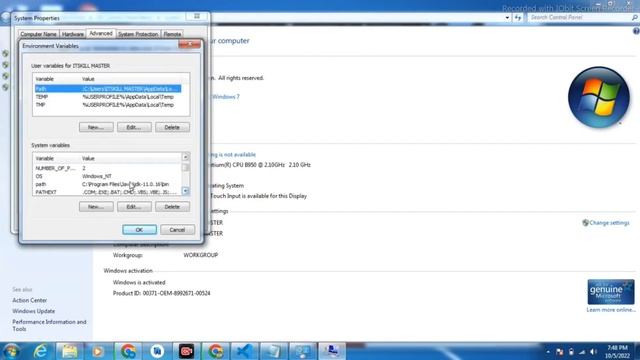This screenshot has width=640, height=360.
Task: Open Windows Explorer folder icon in taskbar
Action: click(x=69, y=351)
